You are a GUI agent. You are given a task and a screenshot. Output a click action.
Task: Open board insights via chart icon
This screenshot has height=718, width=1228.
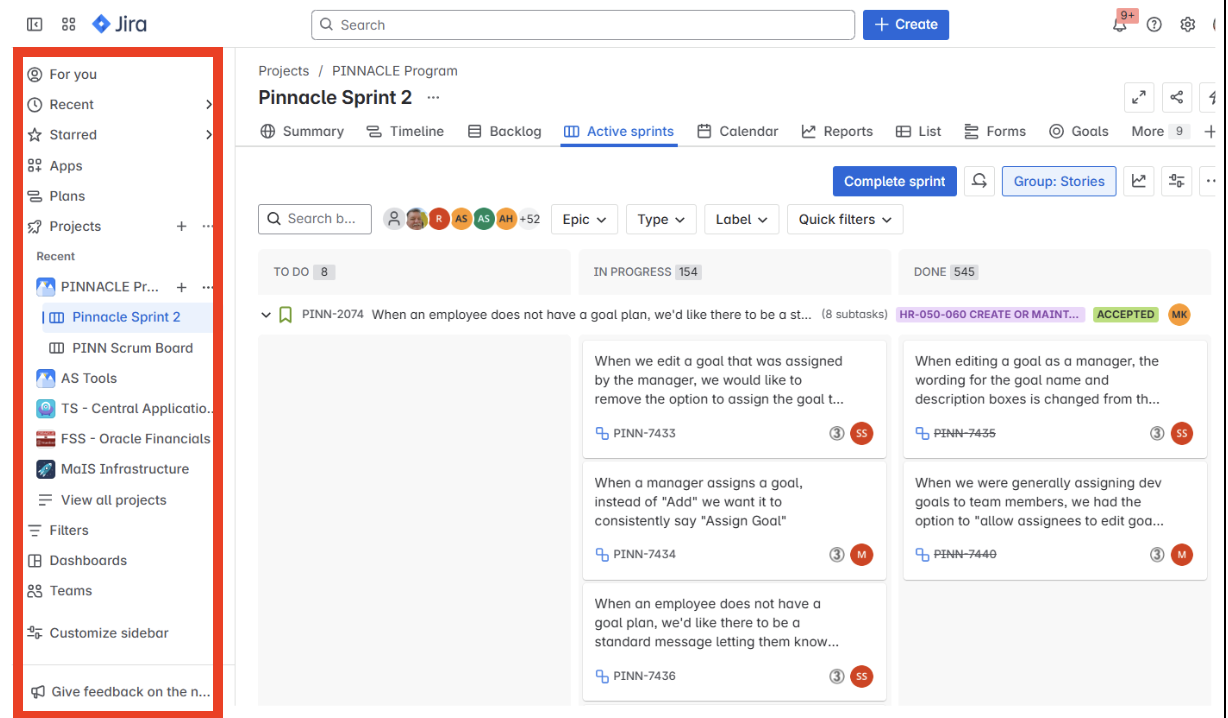[1138, 181]
